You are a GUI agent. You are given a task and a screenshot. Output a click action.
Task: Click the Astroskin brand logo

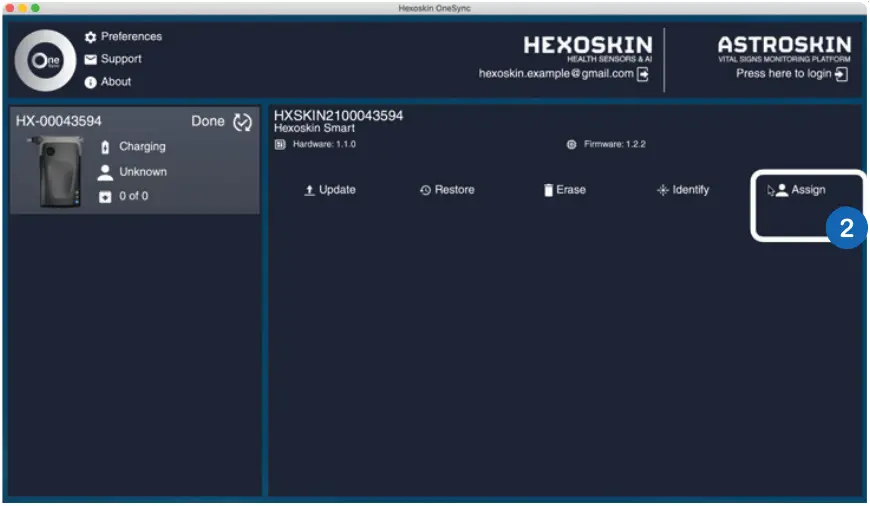784,48
